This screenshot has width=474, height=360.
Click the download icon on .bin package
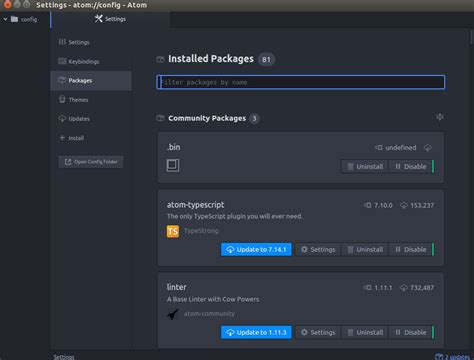point(428,148)
